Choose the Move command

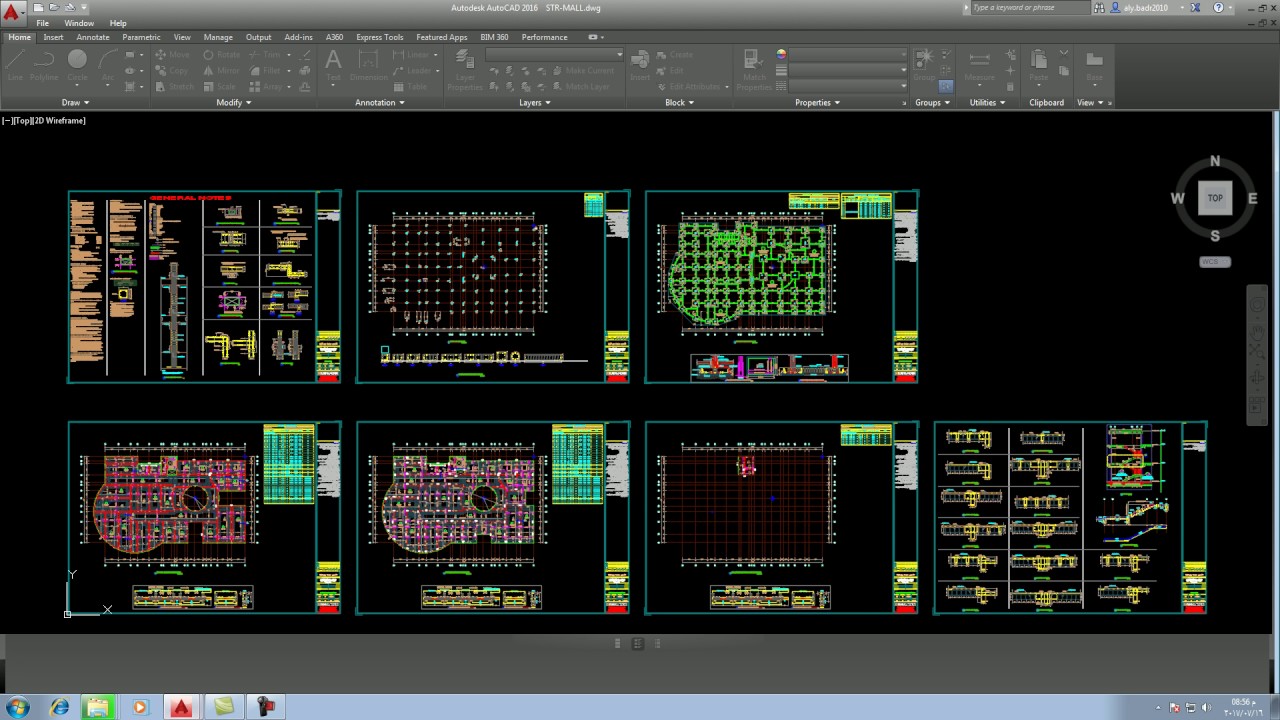pyautogui.click(x=172, y=55)
